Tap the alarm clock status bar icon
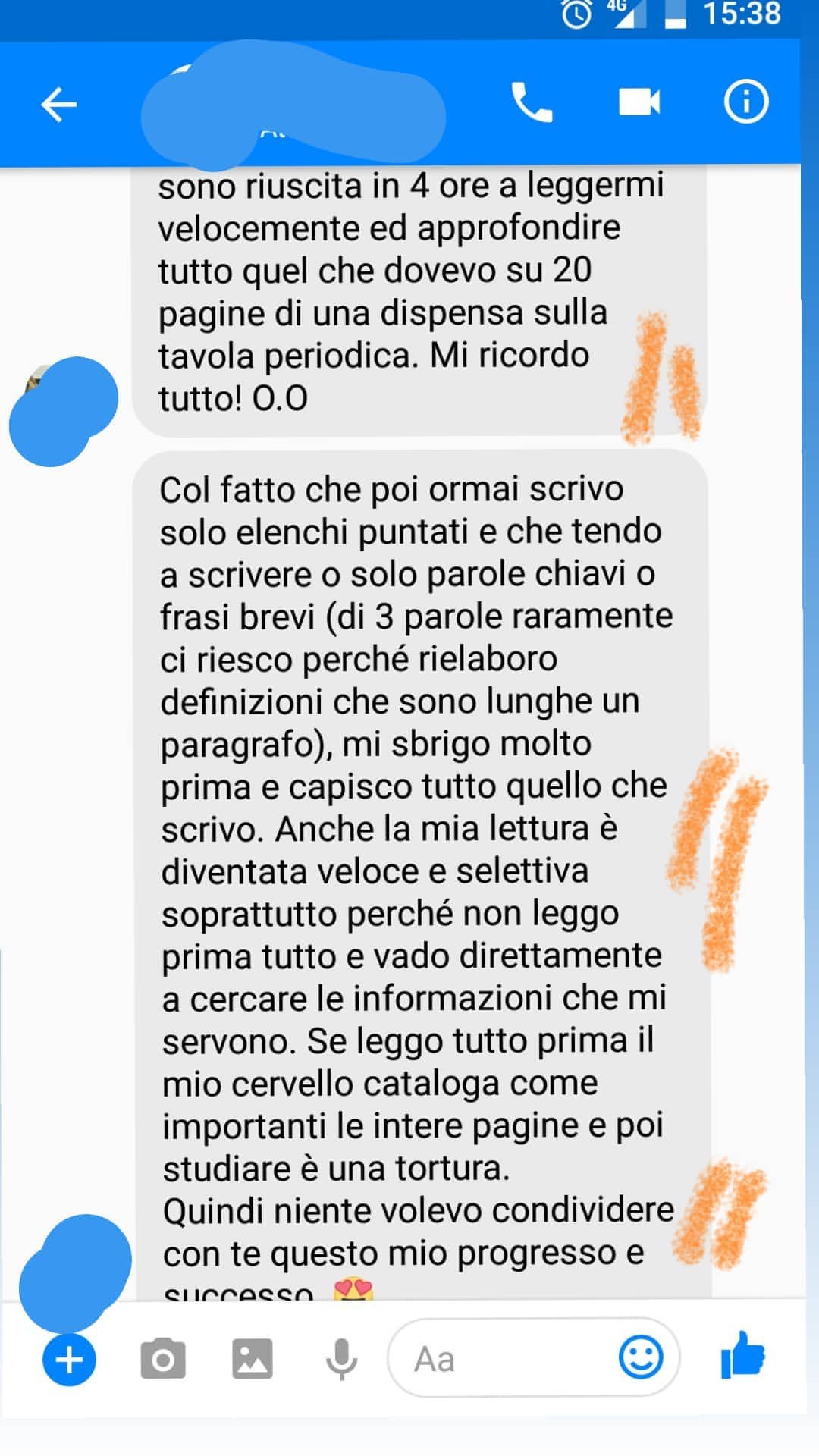The height and width of the screenshot is (1456, 819). pos(576,14)
